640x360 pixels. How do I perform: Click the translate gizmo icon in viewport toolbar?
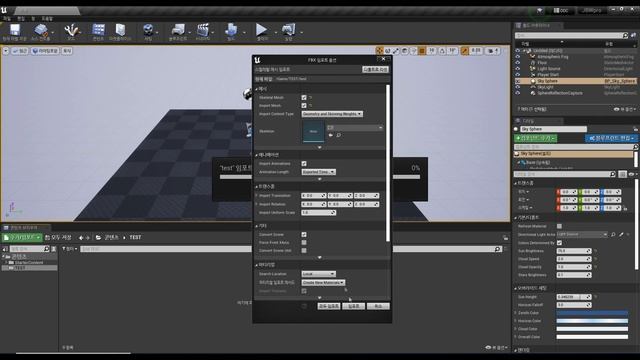tap(380, 51)
